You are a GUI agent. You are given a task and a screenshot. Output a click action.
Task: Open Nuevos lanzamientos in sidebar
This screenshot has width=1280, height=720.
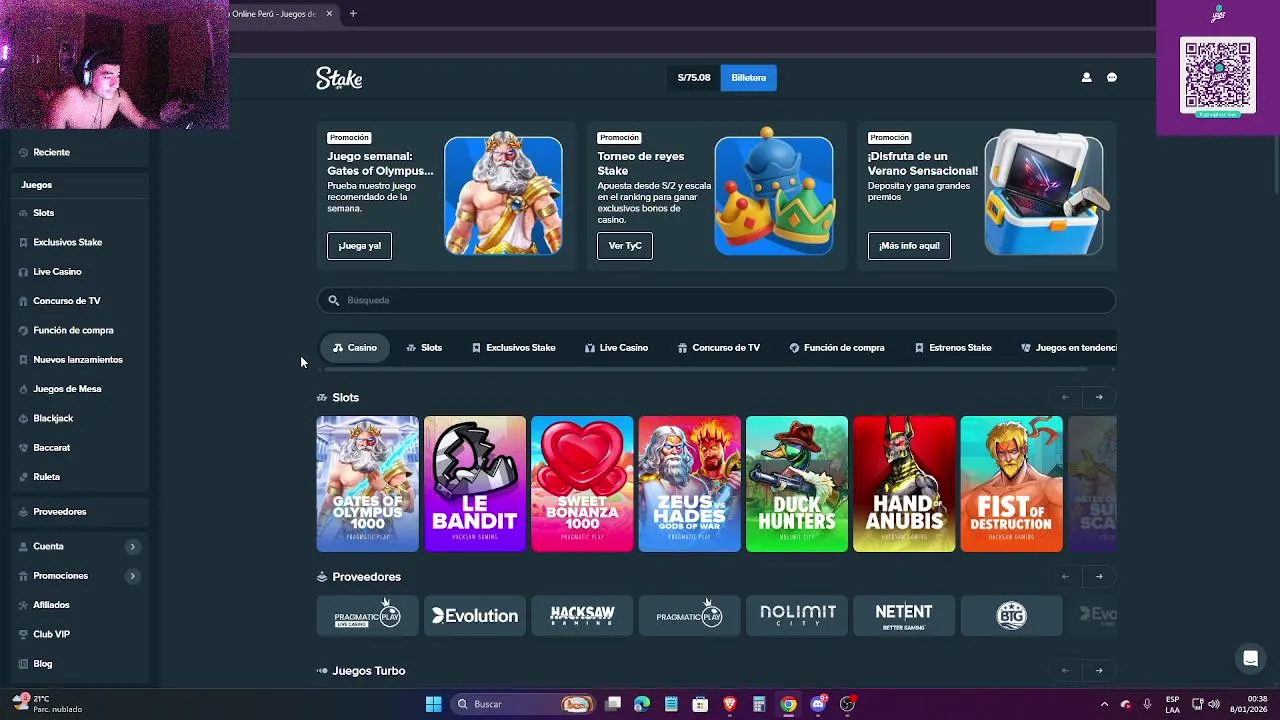(x=80, y=360)
